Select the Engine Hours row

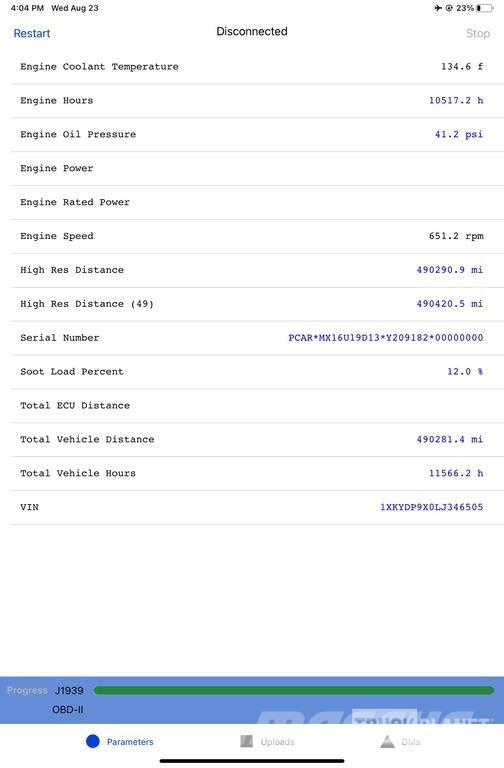257,100
